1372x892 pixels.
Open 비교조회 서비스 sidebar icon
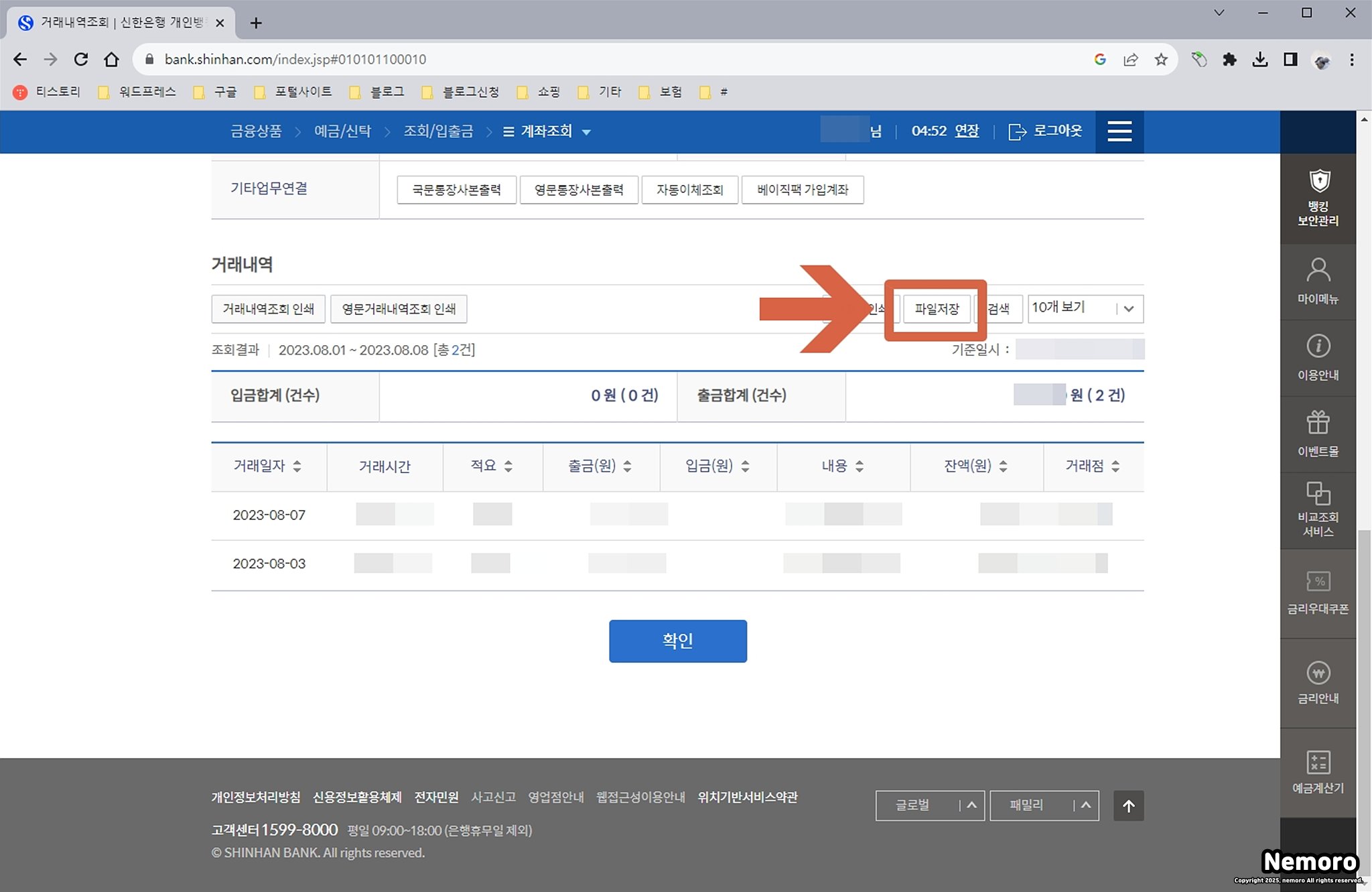tap(1318, 509)
